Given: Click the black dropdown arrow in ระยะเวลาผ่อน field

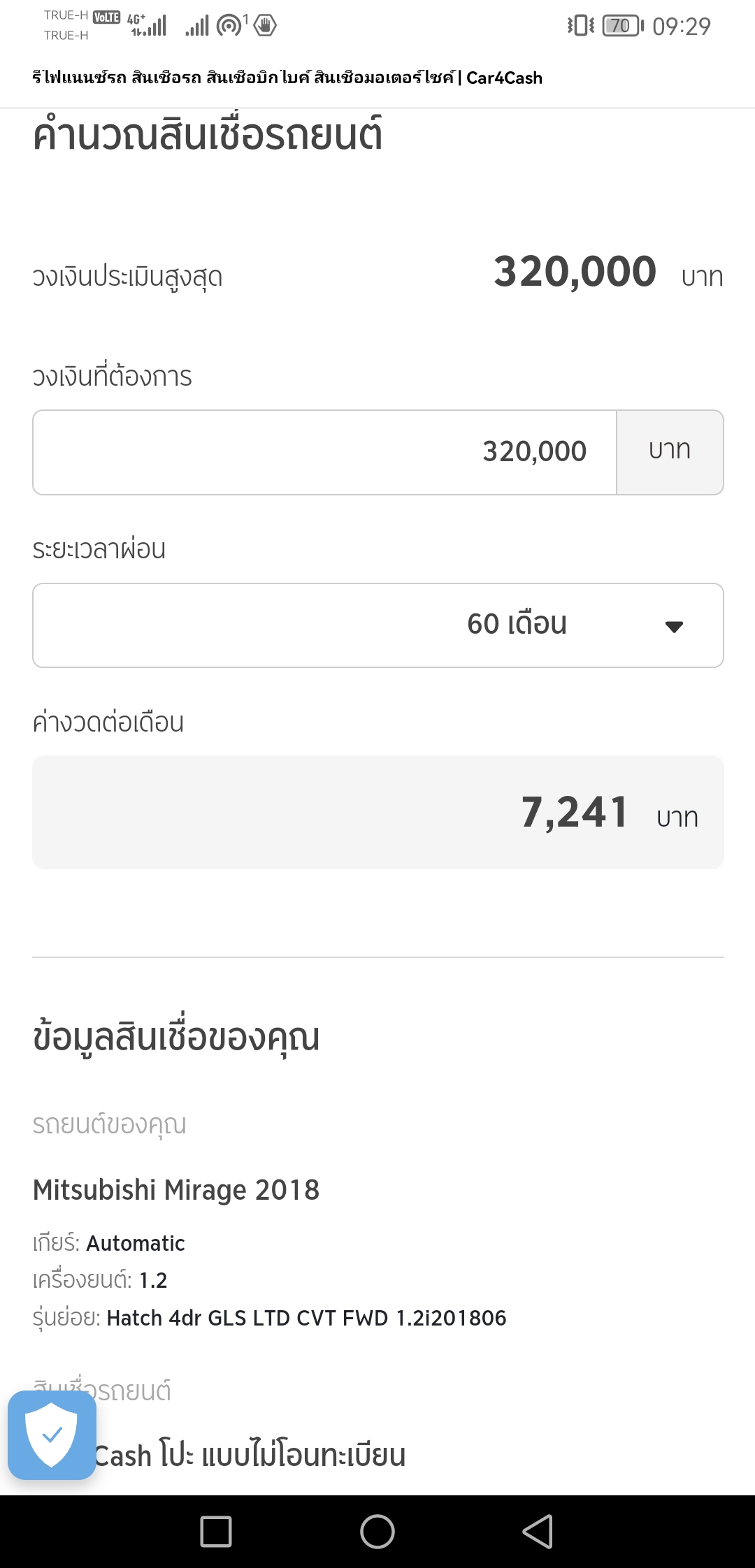Looking at the screenshot, I should (674, 626).
